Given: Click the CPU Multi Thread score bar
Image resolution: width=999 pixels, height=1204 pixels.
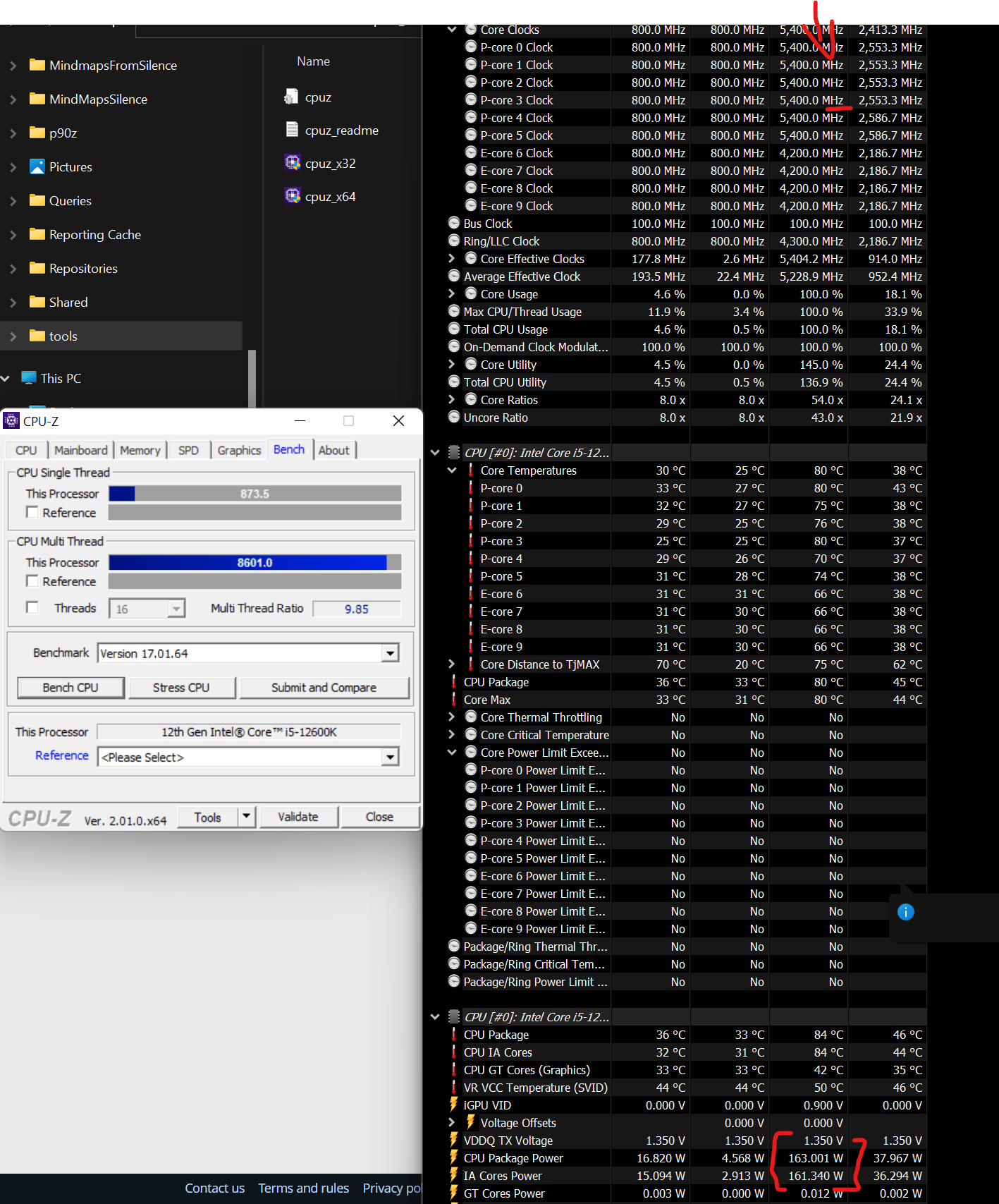Looking at the screenshot, I should 255,562.
